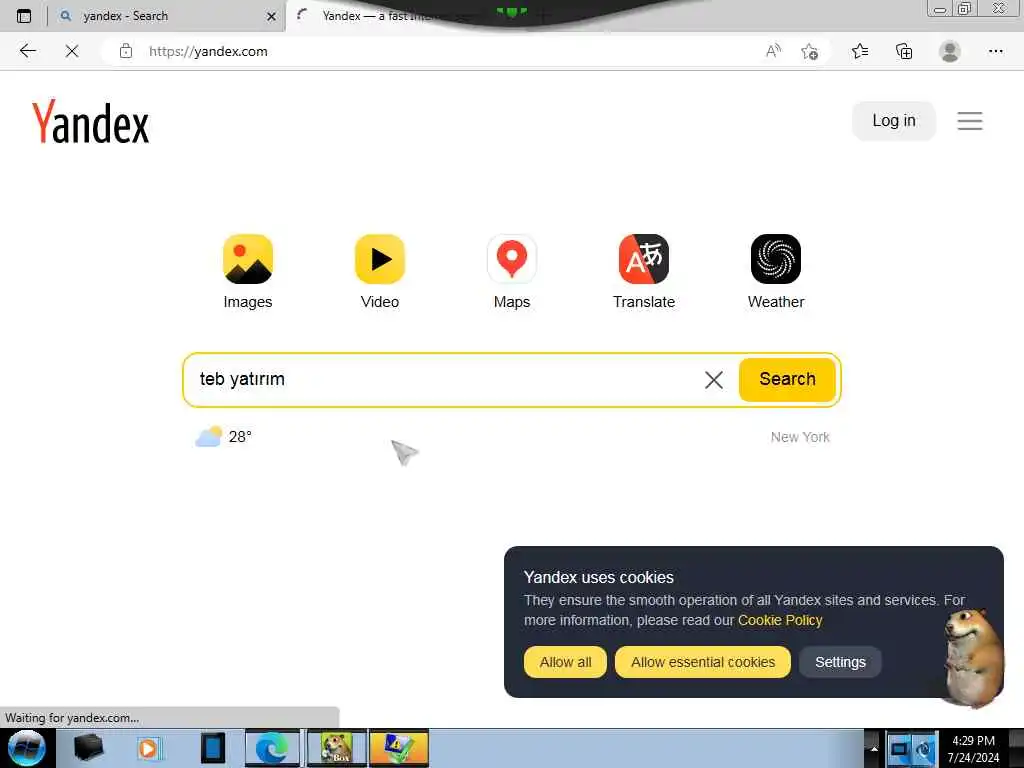Click the Translate label text
Image resolution: width=1024 pixels, height=768 pixels.
click(643, 302)
